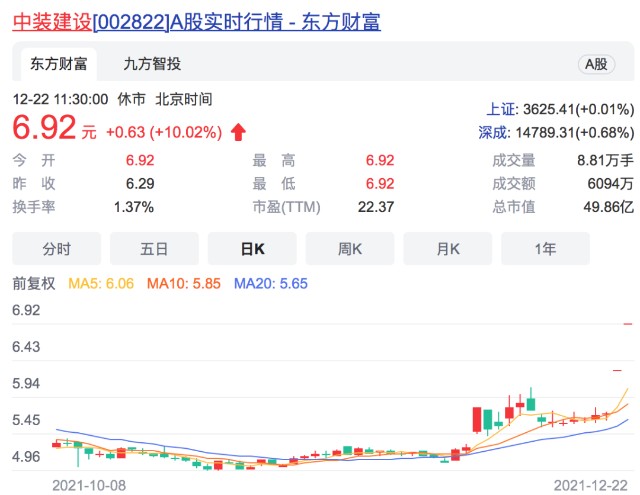The image size is (640, 495).
Task: Click the 成交额 value 6094万
Action: [x=611, y=184]
